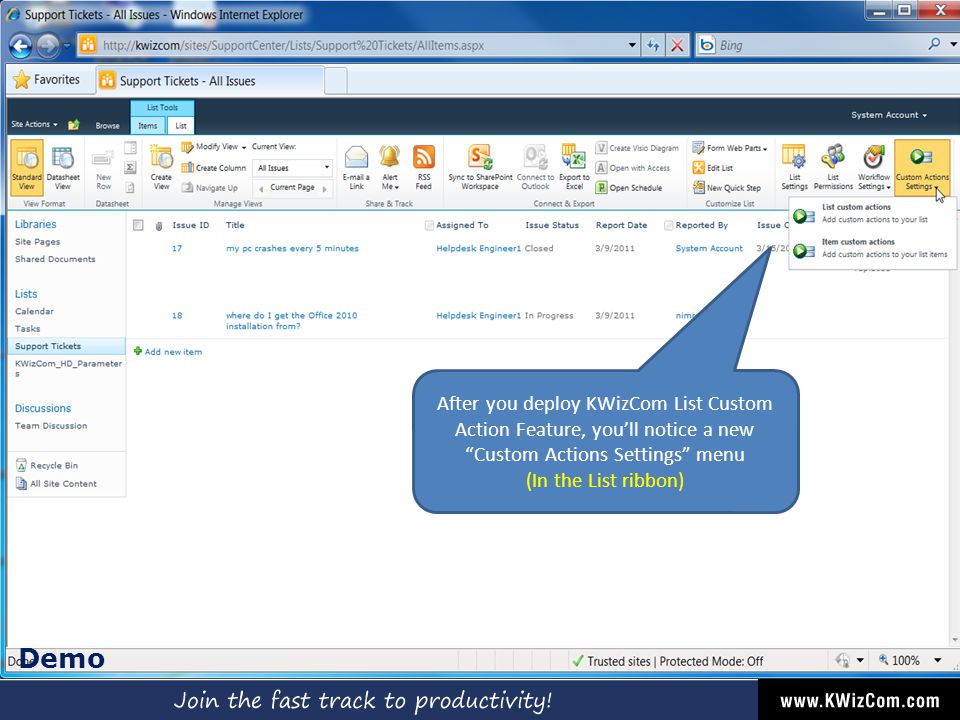Click the Stop loading X button
The width and height of the screenshot is (960, 720).
click(x=677, y=45)
